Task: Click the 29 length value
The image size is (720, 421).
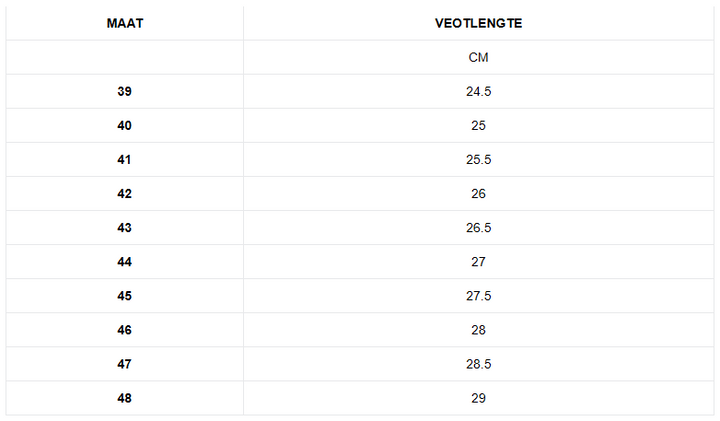Action: 478,397
